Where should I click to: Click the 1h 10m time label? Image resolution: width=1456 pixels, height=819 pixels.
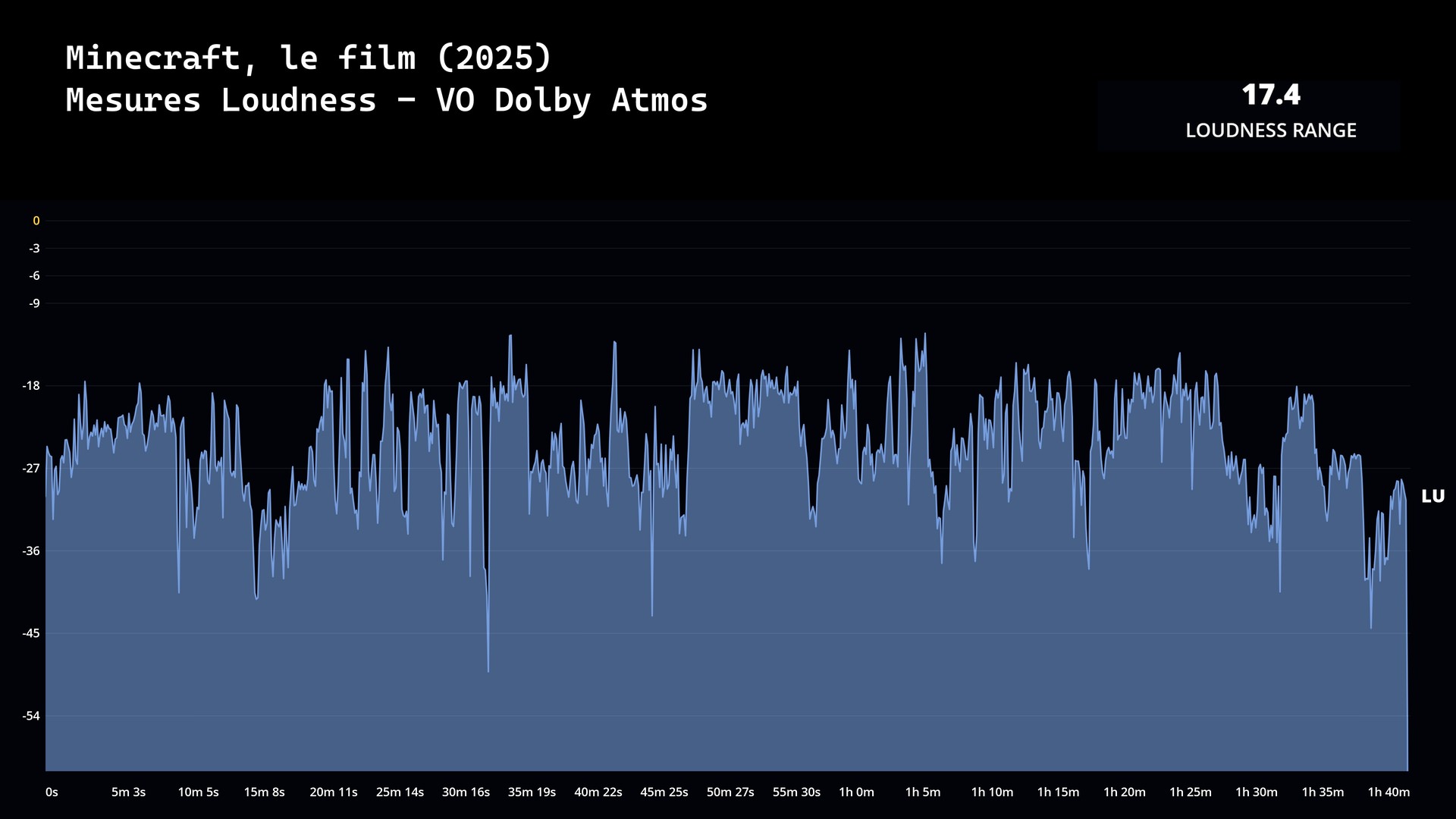coord(992,792)
